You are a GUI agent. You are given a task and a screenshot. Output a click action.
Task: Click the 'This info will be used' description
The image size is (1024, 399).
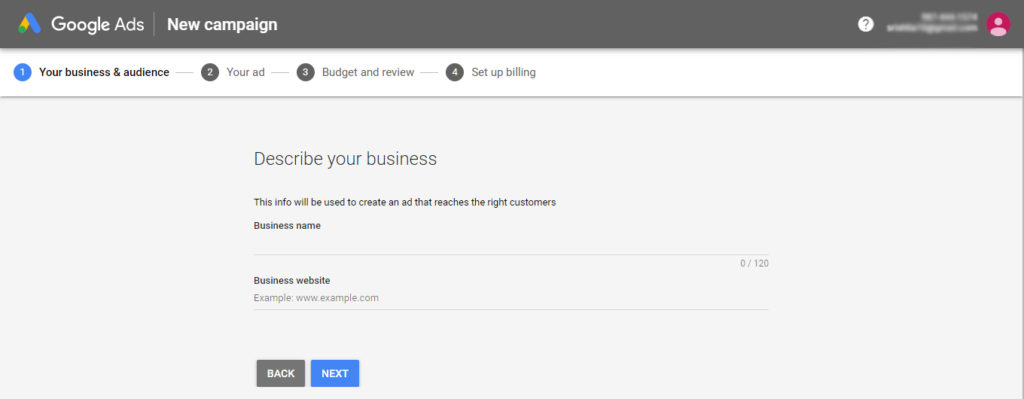(404, 202)
